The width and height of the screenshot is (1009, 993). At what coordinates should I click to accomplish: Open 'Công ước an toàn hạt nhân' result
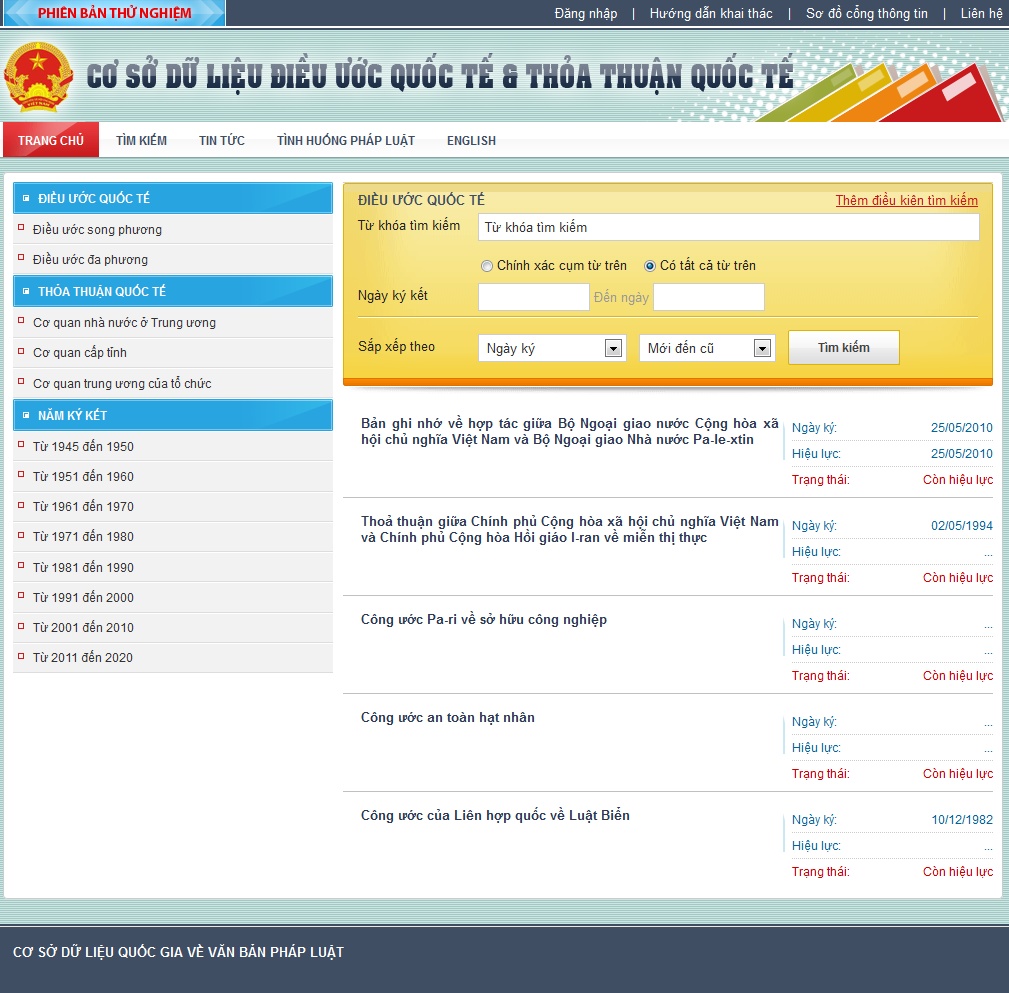[x=447, y=717]
